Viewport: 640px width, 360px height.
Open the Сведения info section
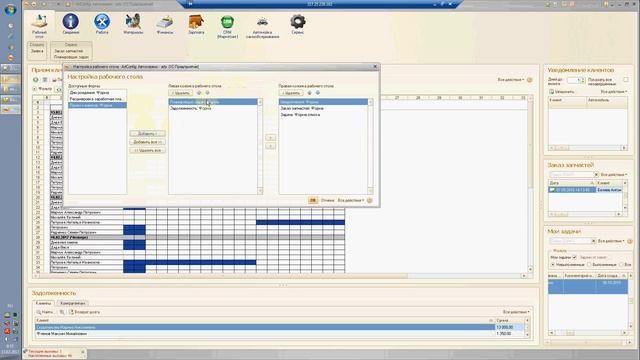click(x=71, y=24)
